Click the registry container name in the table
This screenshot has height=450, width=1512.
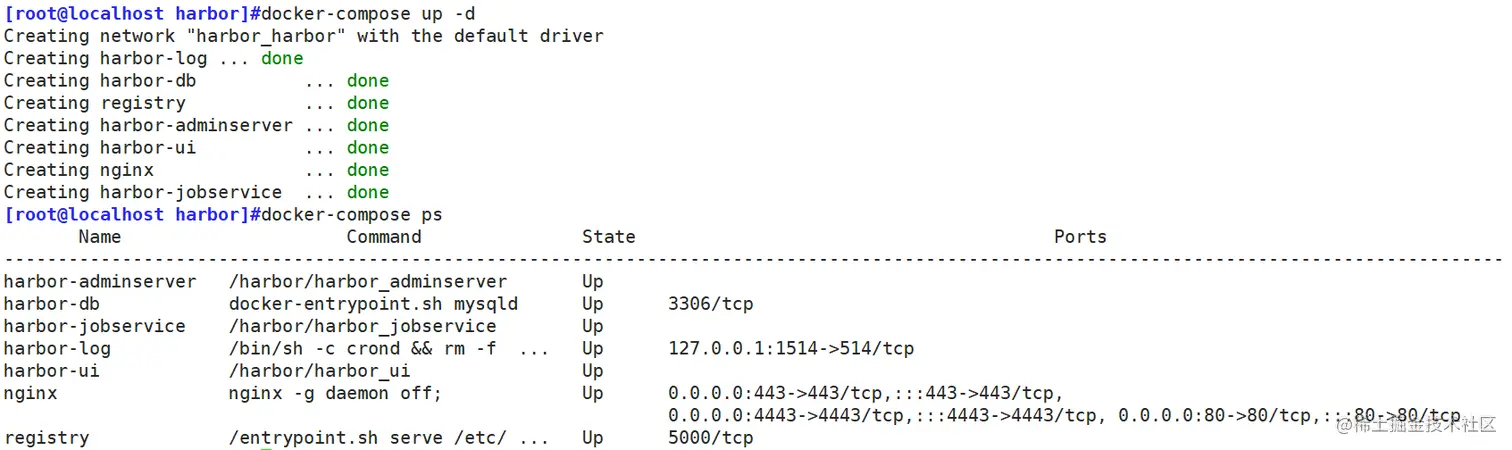click(x=47, y=438)
